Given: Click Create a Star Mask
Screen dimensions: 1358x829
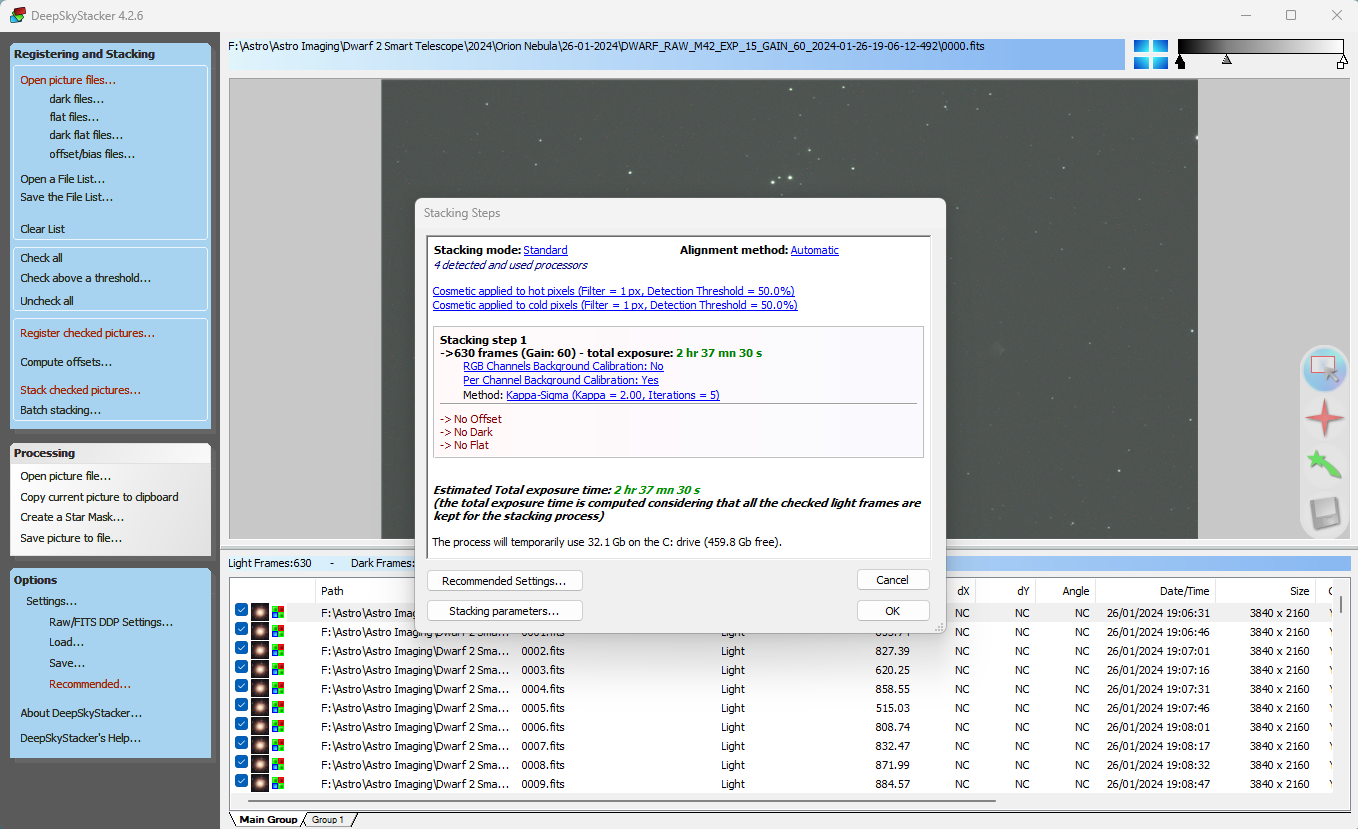Looking at the screenshot, I should [72, 517].
